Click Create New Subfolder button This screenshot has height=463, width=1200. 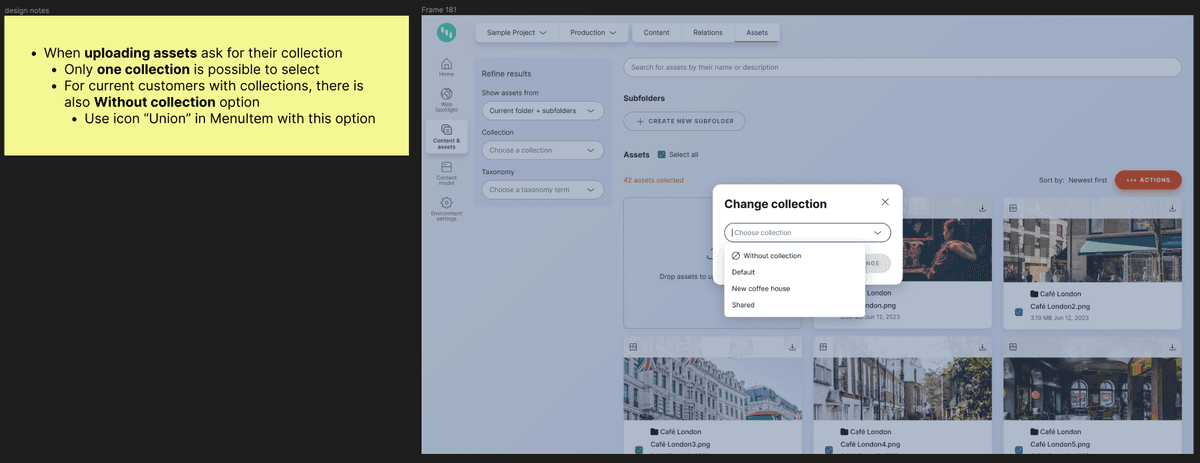pos(684,121)
